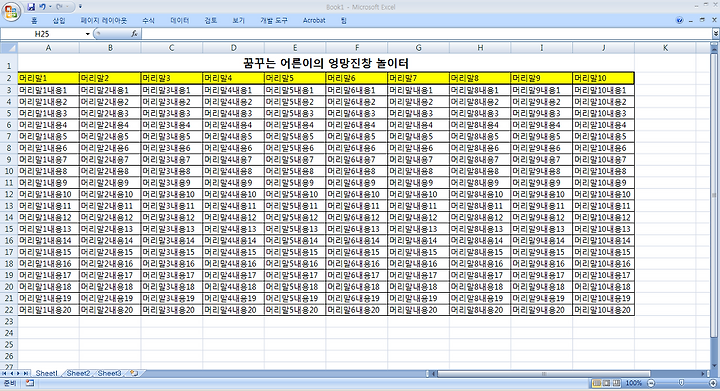Switch to Sheet3 tab
The width and height of the screenshot is (720, 391).
[109, 373]
